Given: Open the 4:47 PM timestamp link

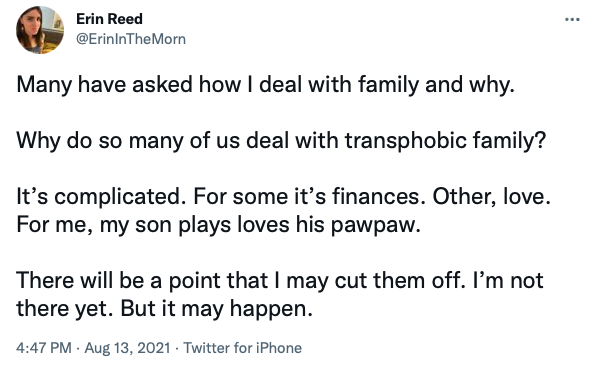Looking at the screenshot, I should pos(43,348).
